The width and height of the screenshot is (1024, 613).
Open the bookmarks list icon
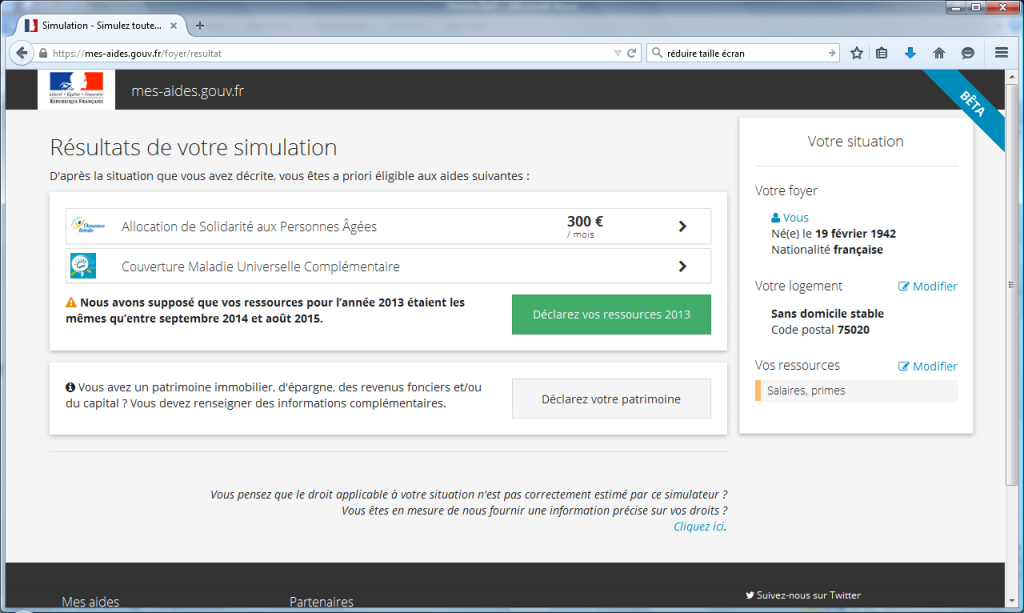pos(882,53)
